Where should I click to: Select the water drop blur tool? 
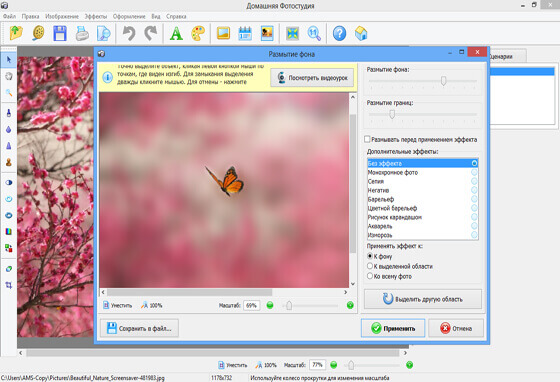coord(9,129)
